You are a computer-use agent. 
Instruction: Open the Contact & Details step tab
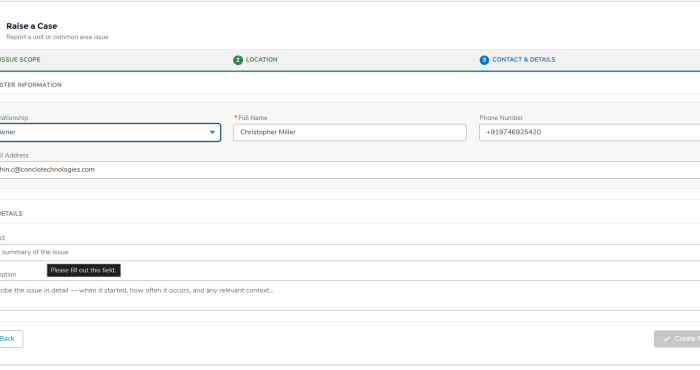click(517, 60)
